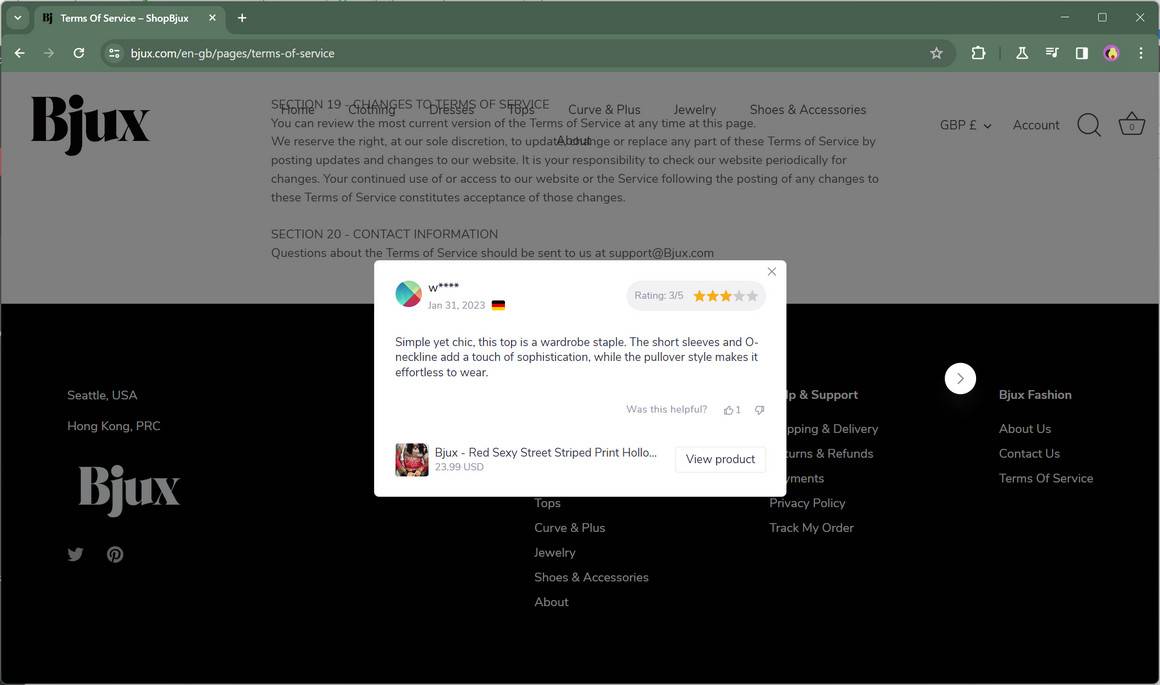The height and width of the screenshot is (685, 1160).
Task: Open the shopping basket icon
Action: click(x=1131, y=124)
